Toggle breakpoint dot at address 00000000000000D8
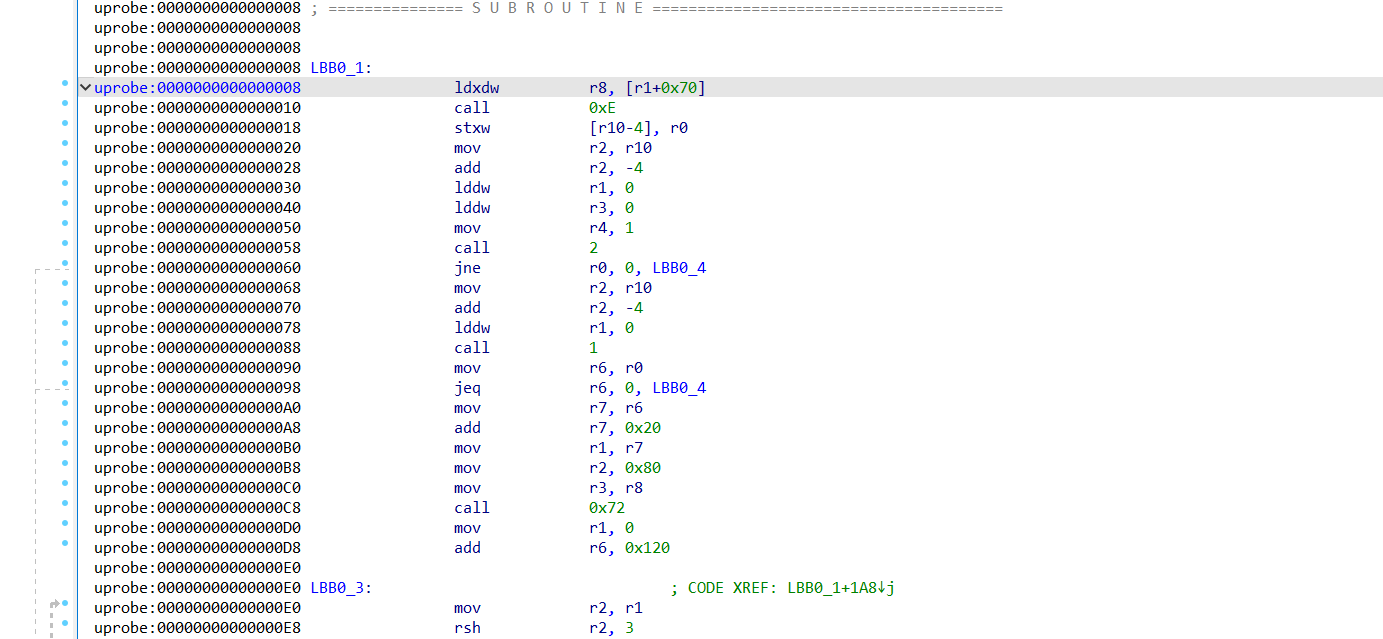1383x639 pixels. pyautogui.click(x=65, y=543)
